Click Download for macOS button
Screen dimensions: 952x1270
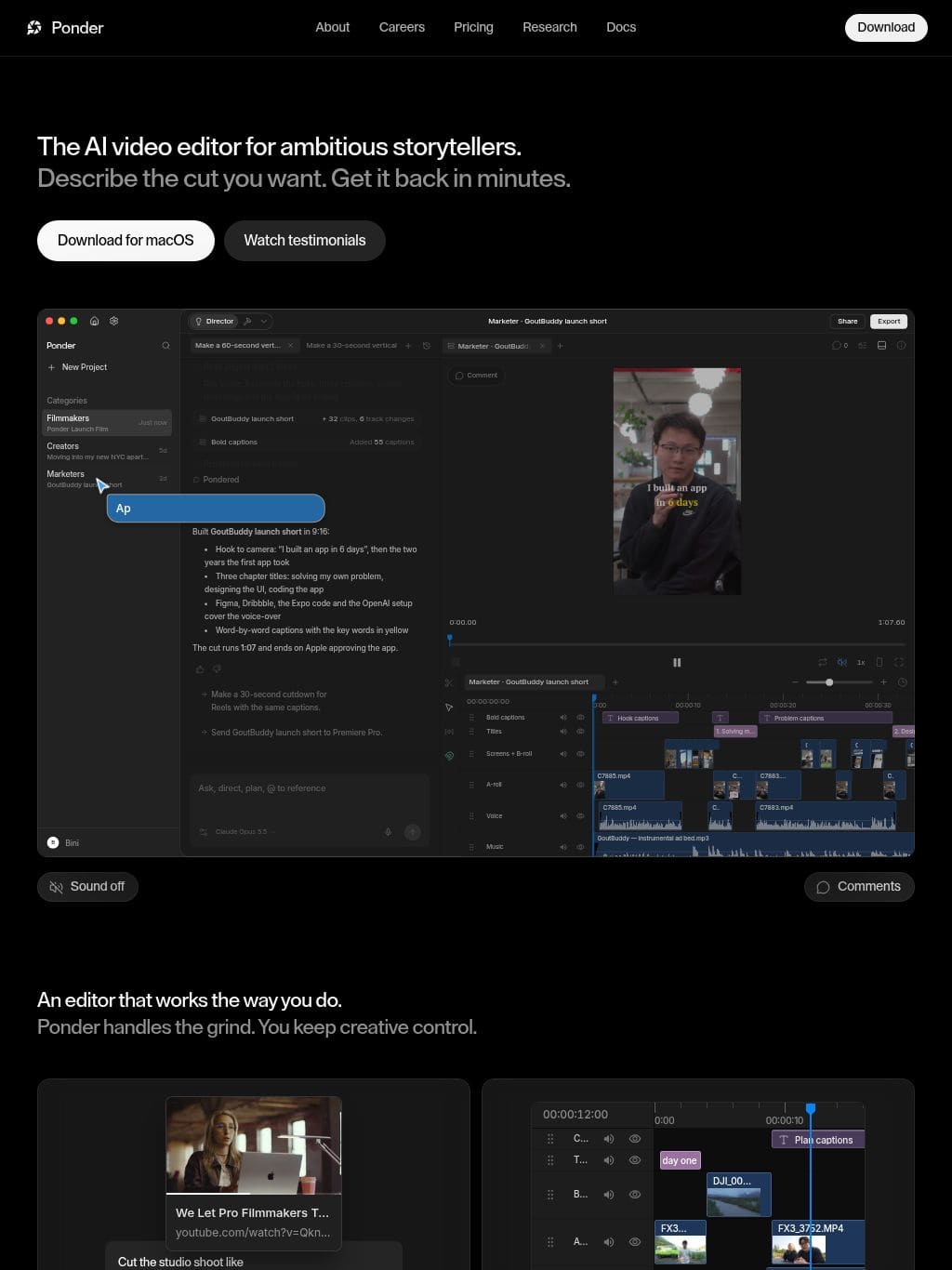(126, 241)
